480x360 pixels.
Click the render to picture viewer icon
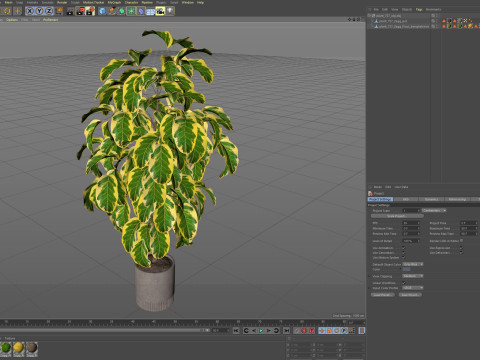pos(80,11)
